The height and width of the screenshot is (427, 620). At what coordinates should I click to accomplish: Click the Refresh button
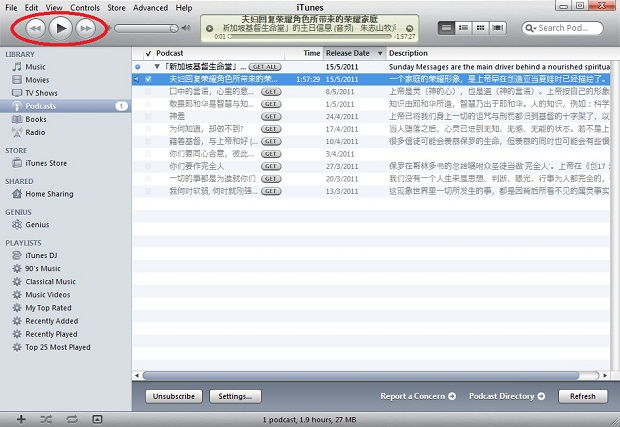tap(583, 396)
